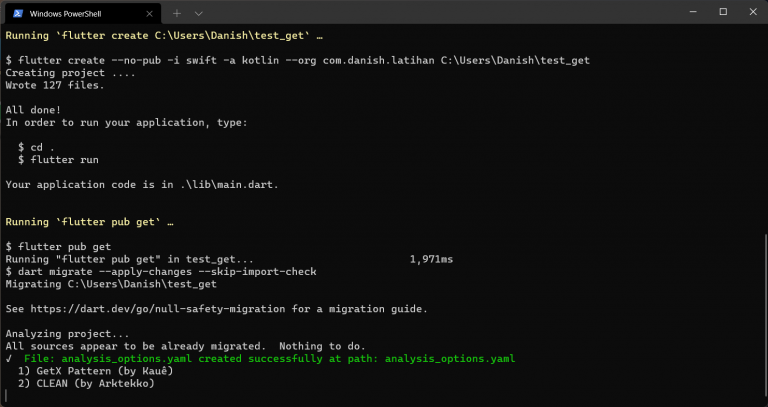Click the 'Wrote 127 files.' output line
This screenshot has height=407, width=768.
coord(55,85)
